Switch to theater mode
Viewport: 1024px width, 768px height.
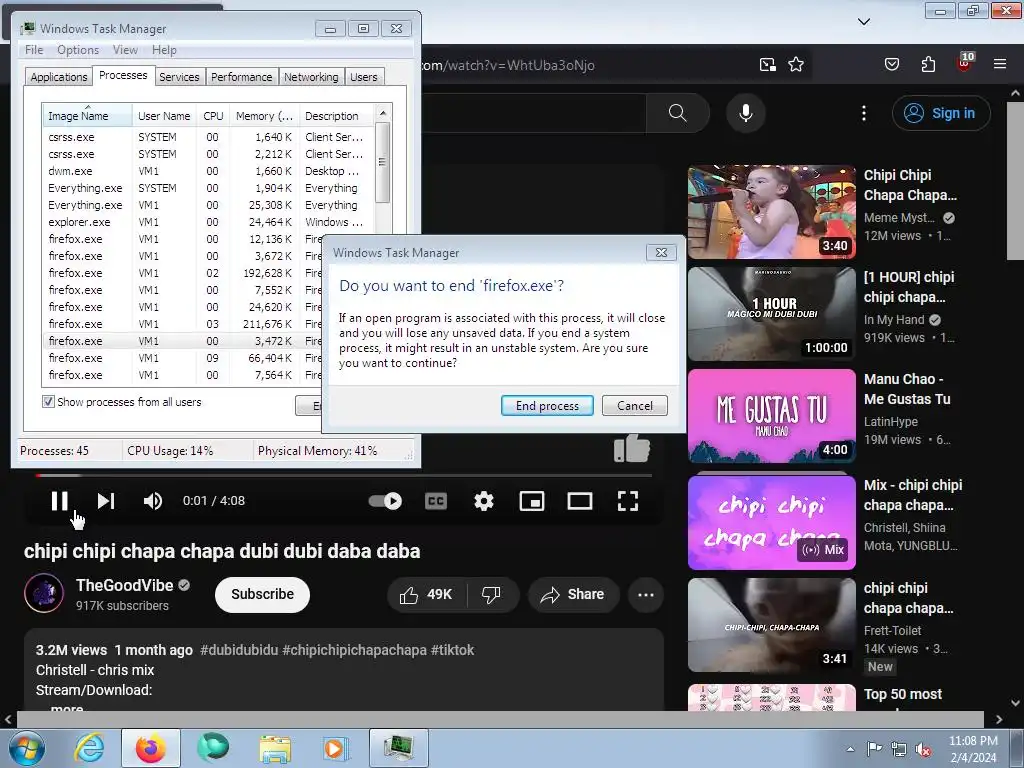click(x=580, y=501)
